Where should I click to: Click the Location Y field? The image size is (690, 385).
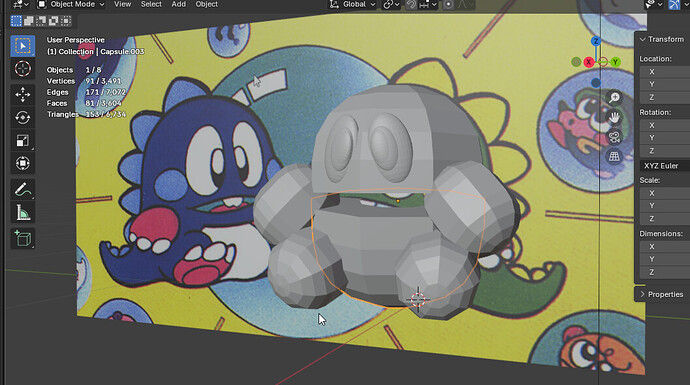tap(664, 84)
